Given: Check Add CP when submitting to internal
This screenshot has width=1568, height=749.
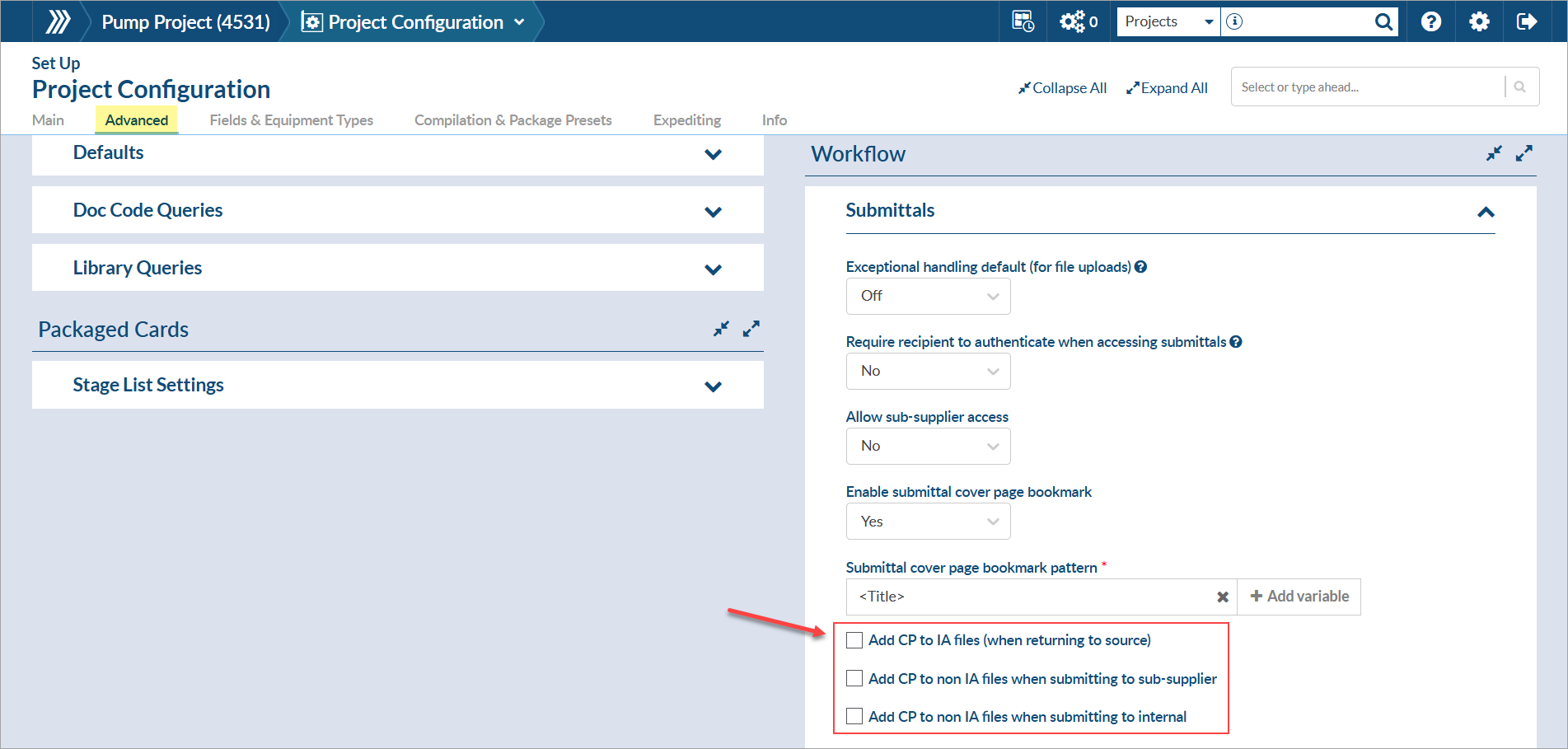Looking at the screenshot, I should click(x=854, y=716).
